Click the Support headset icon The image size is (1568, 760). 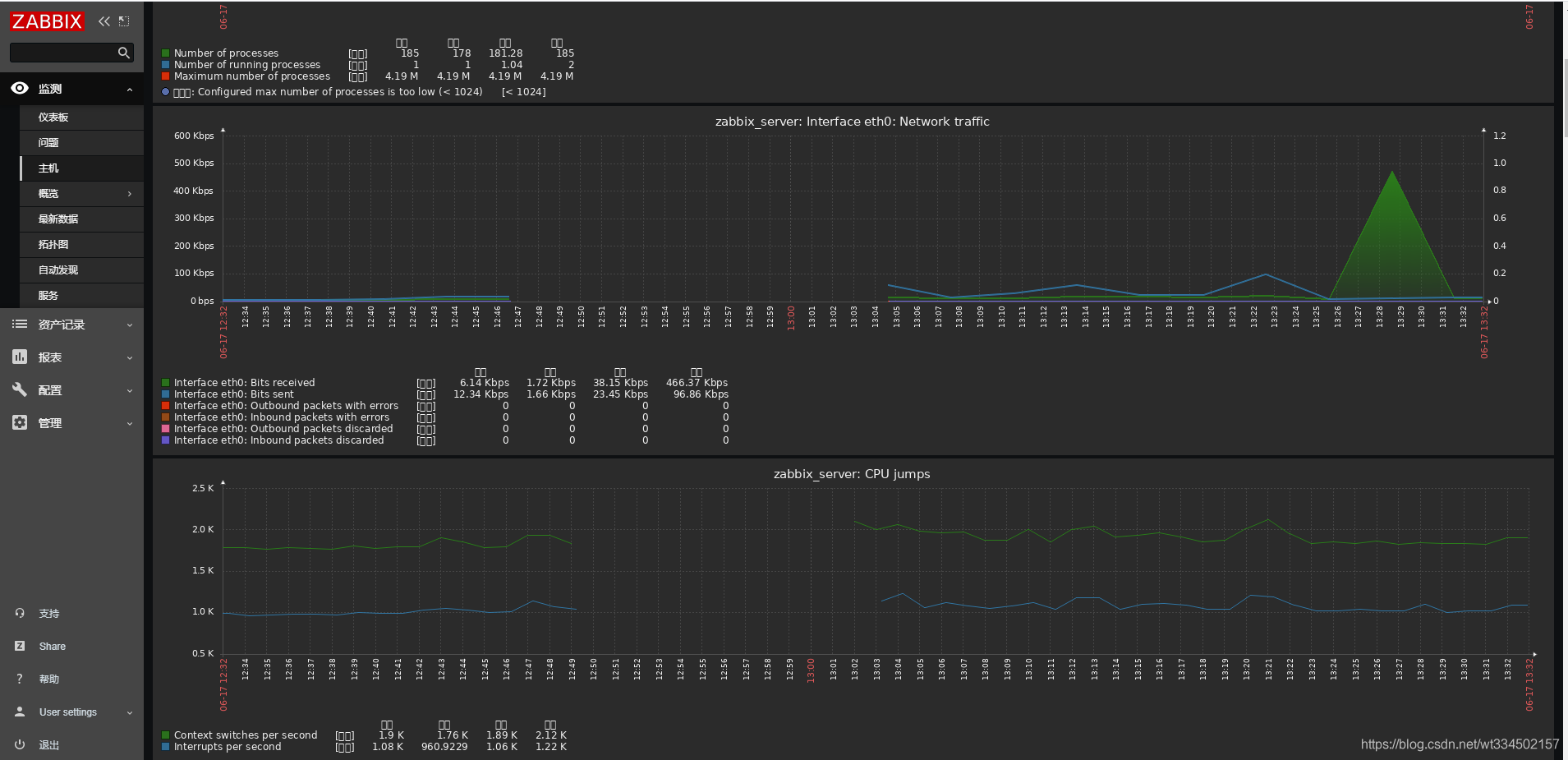click(20, 613)
